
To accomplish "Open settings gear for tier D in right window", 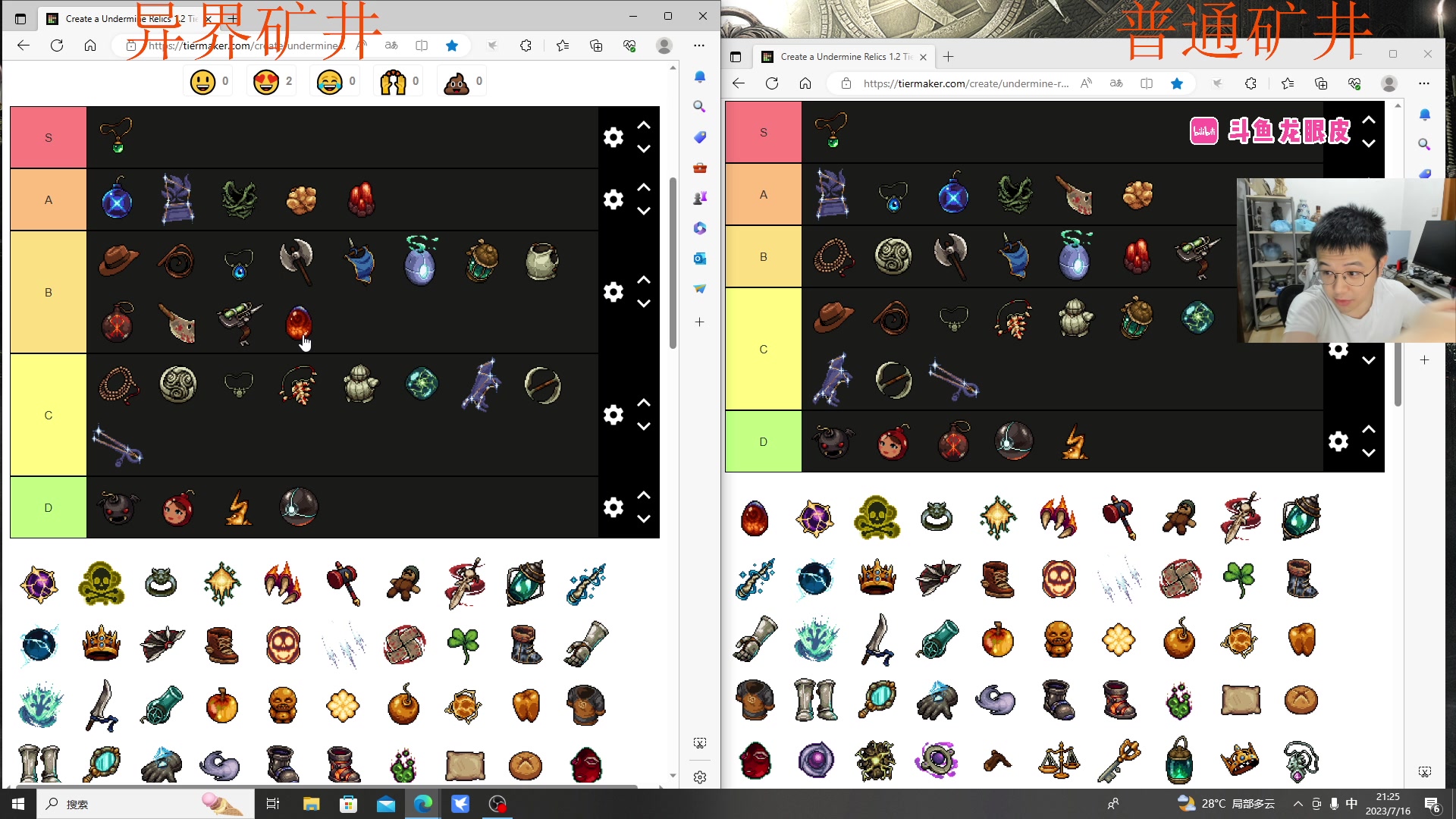I will tap(1338, 441).
